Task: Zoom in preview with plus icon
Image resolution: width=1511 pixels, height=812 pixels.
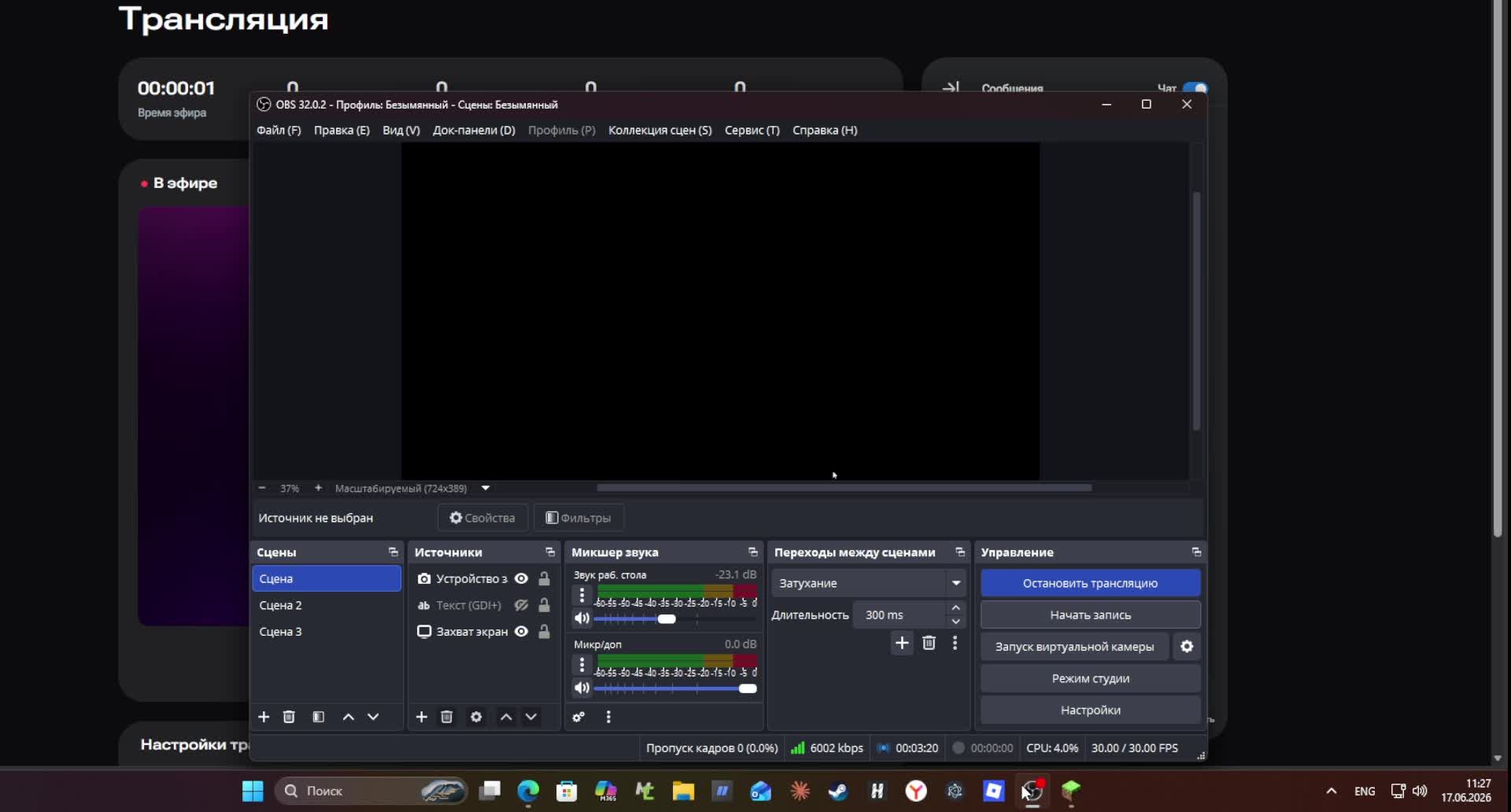Action: click(318, 488)
